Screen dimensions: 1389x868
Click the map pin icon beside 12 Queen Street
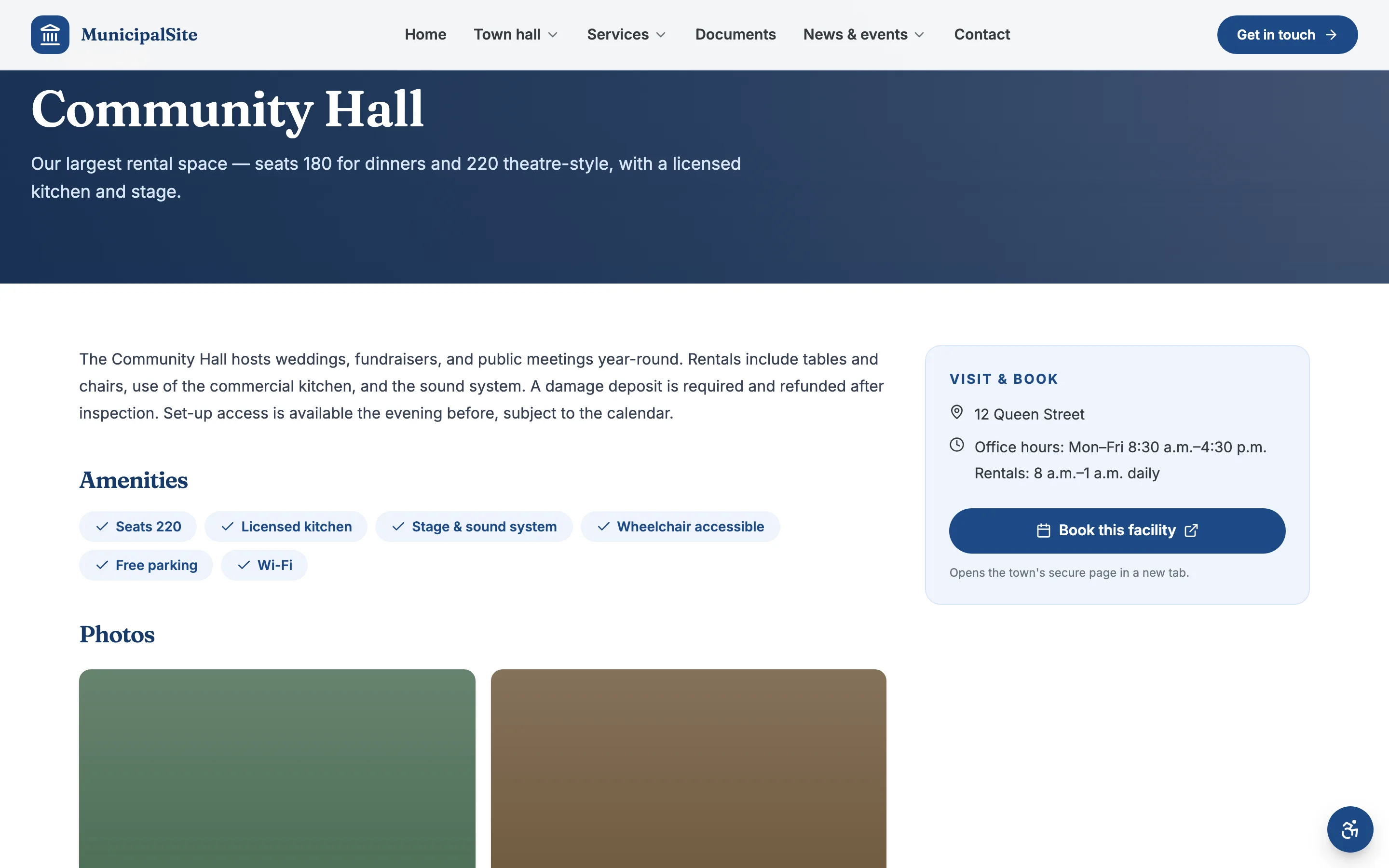pyautogui.click(x=956, y=412)
